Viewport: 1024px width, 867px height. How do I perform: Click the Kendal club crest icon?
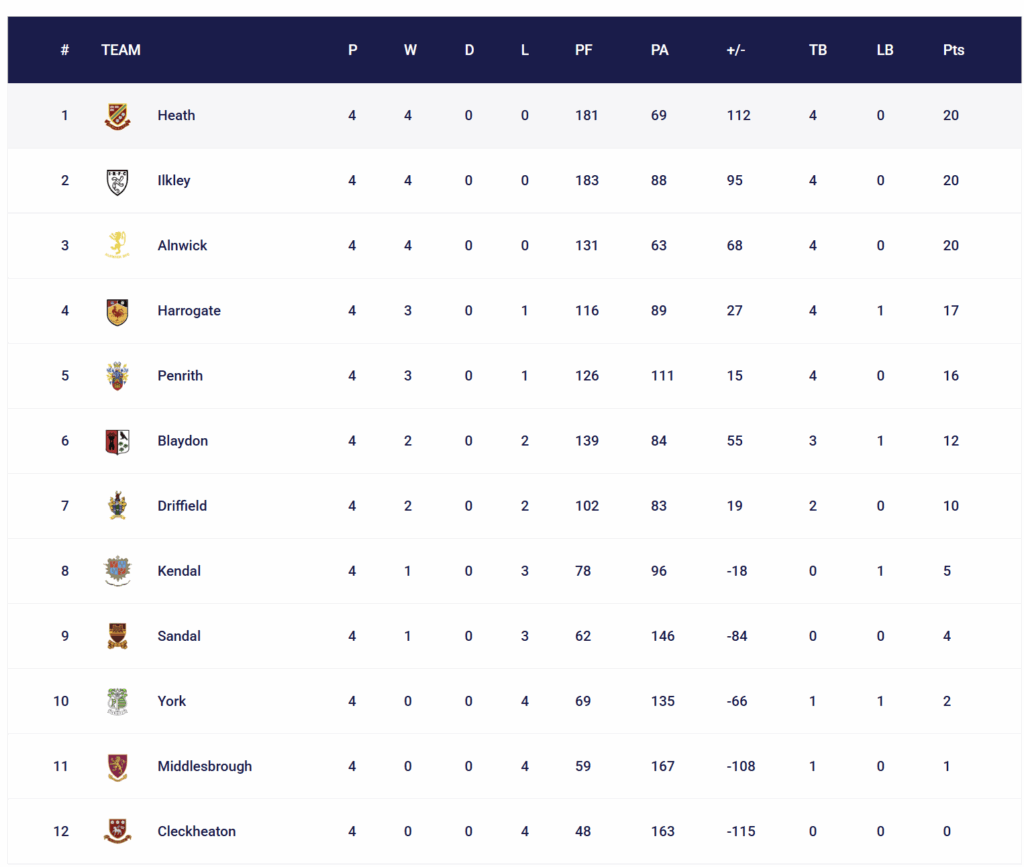(x=117, y=571)
